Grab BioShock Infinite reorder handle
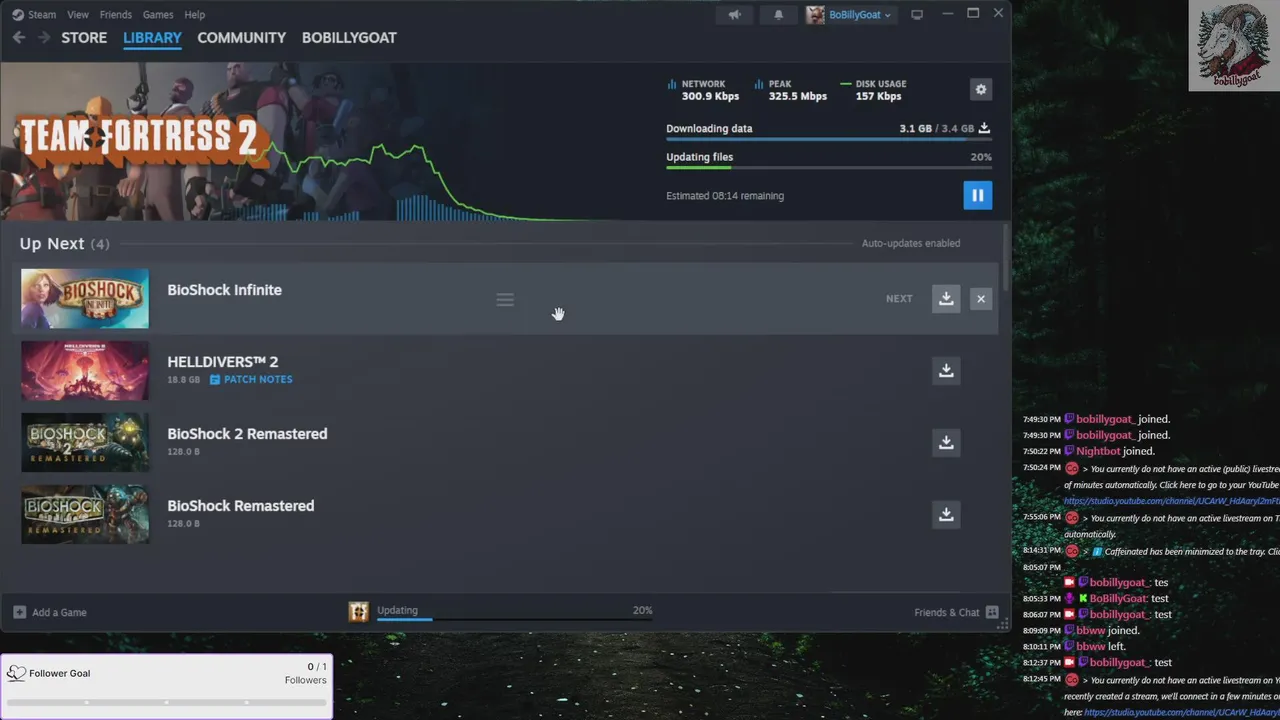The width and height of the screenshot is (1280, 720). [x=505, y=300]
